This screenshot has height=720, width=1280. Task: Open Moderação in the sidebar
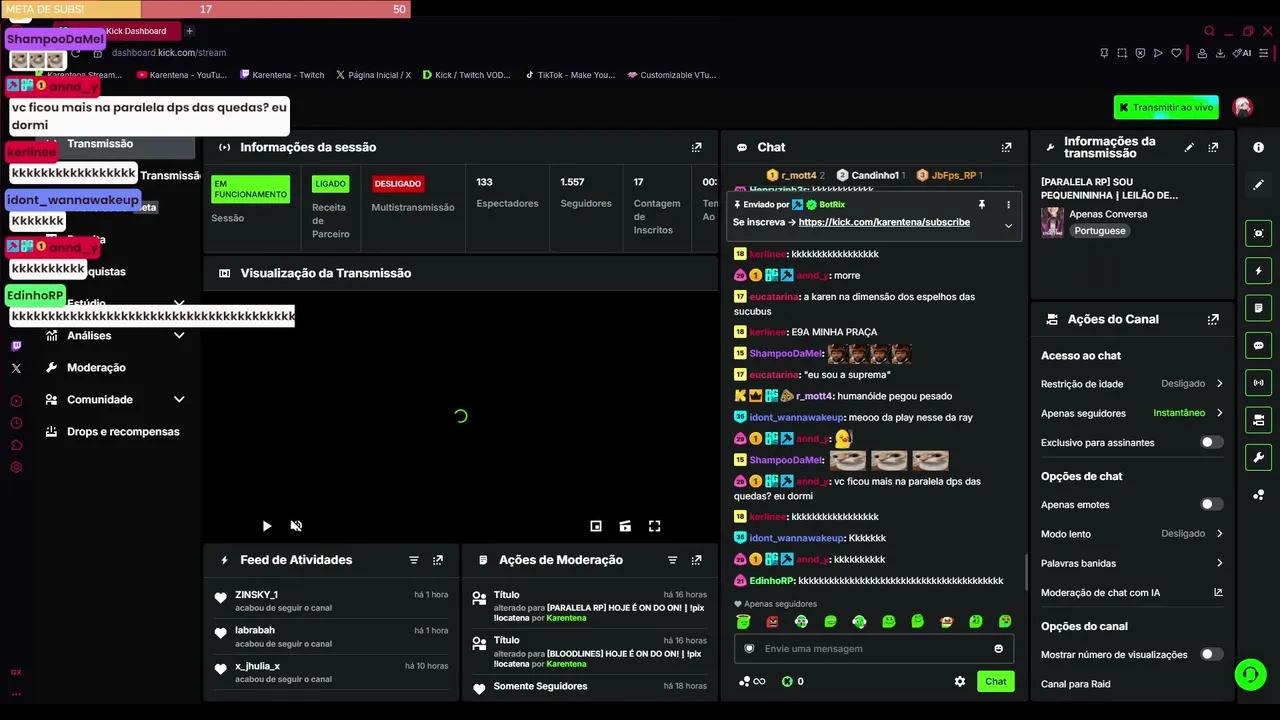[96, 368]
